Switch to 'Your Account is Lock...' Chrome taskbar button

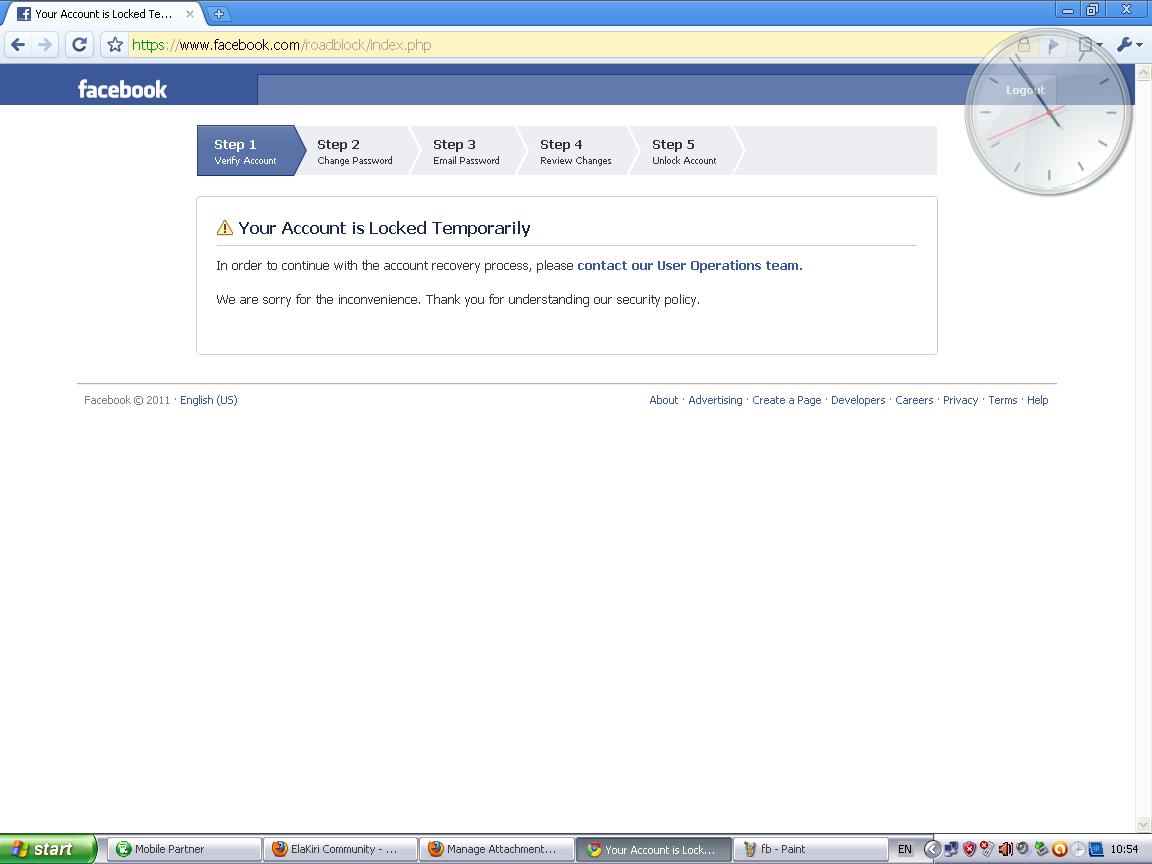653,849
